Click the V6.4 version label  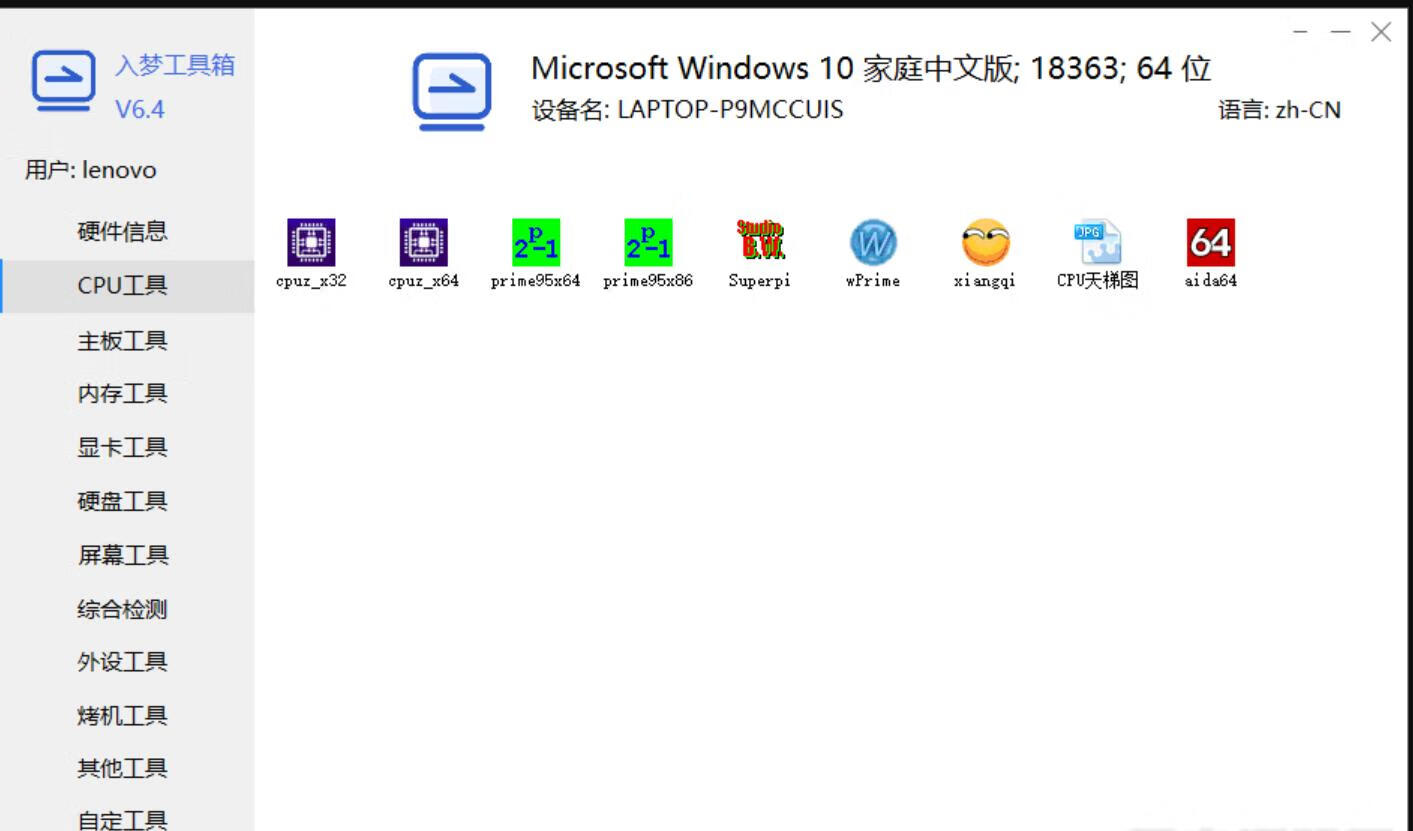pos(140,109)
